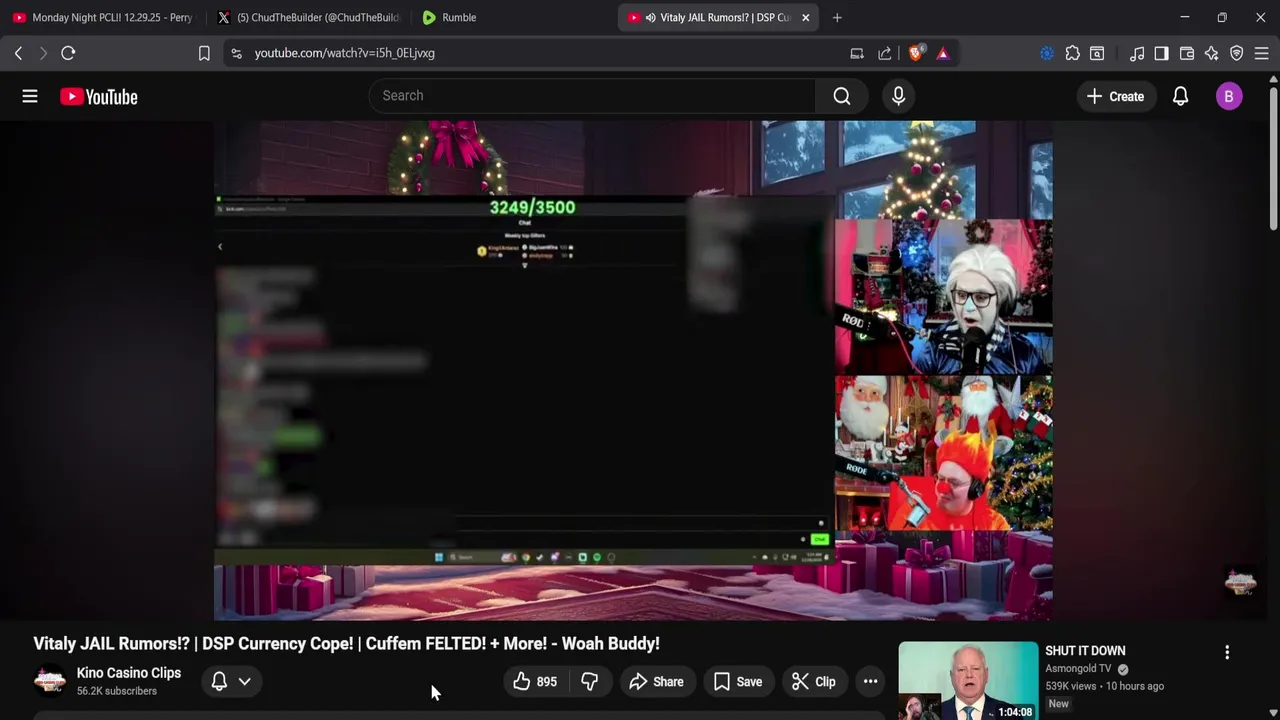The image size is (1280, 720).
Task: Open the YouTube guide hamburger menu
Action: [x=30, y=96]
